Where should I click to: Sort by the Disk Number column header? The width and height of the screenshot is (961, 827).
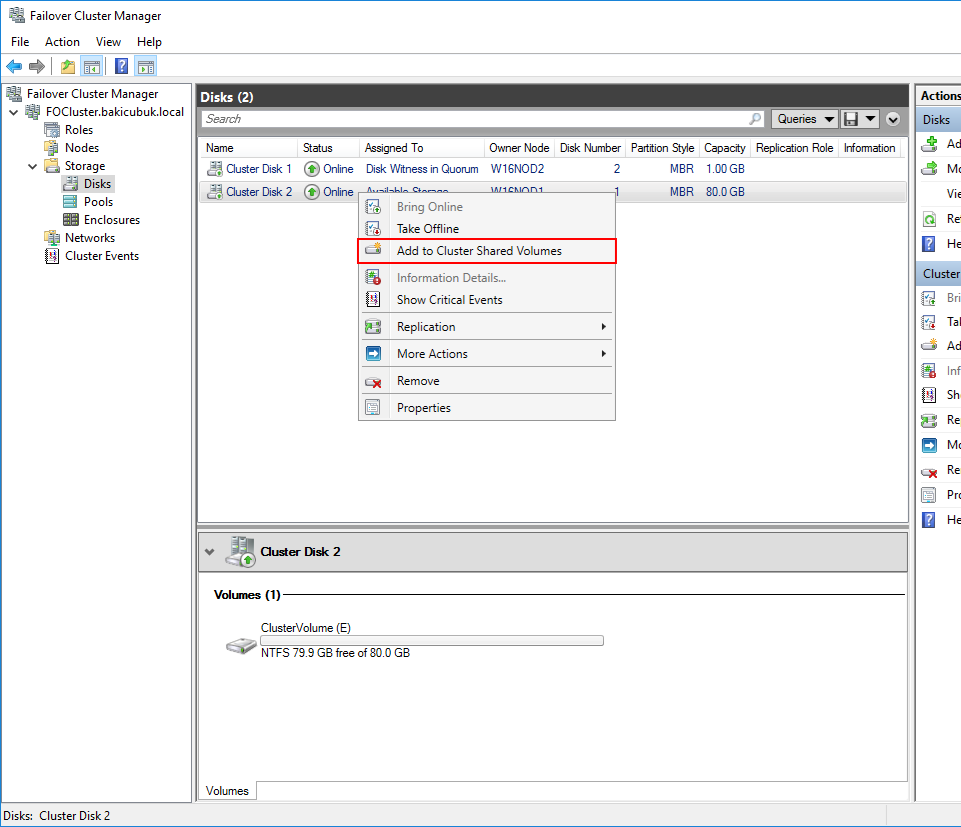point(590,148)
